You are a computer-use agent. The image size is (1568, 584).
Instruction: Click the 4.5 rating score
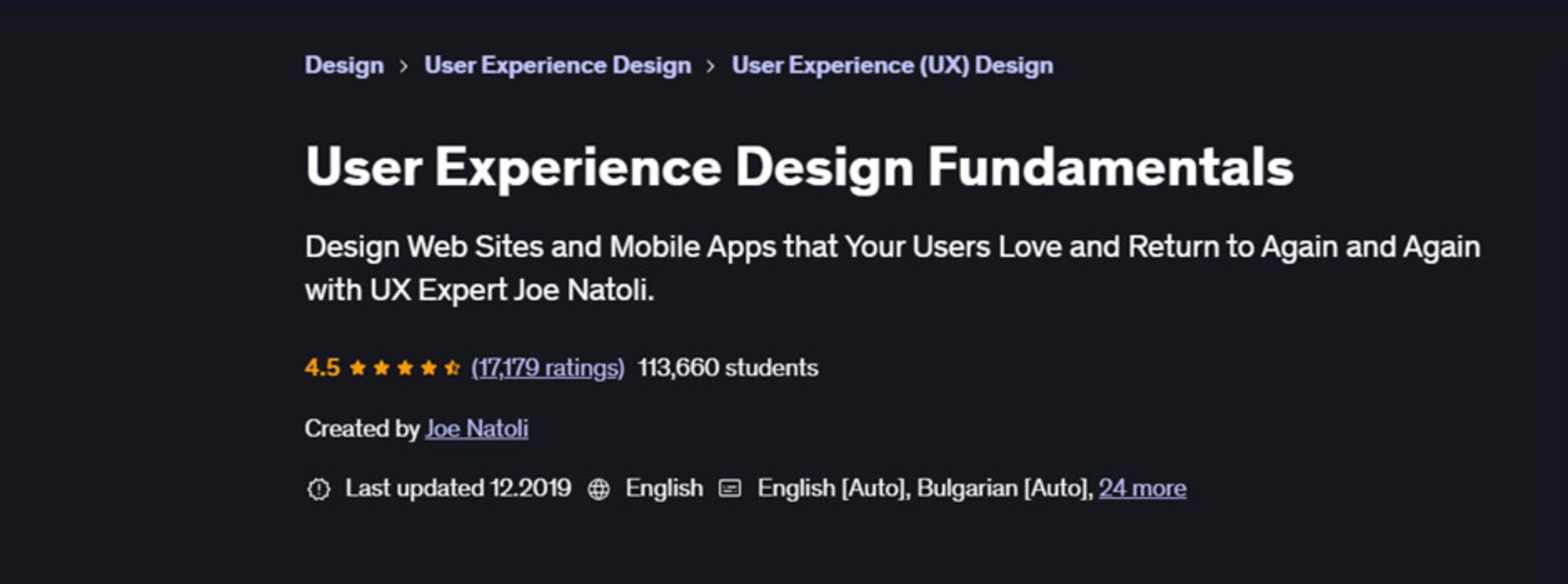[321, 366]
